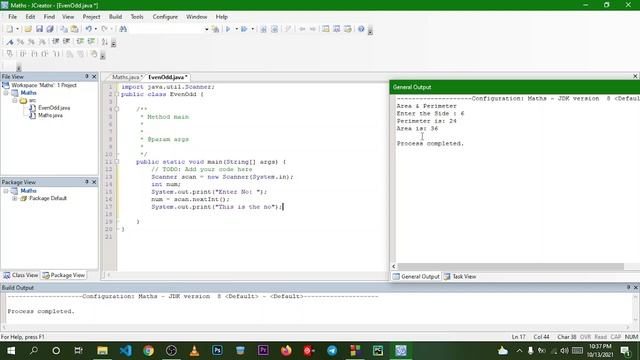Image resolution: width=640 pixels, height=360 pixels.
Task: Pin the Build Output panel
Action: 628,288
